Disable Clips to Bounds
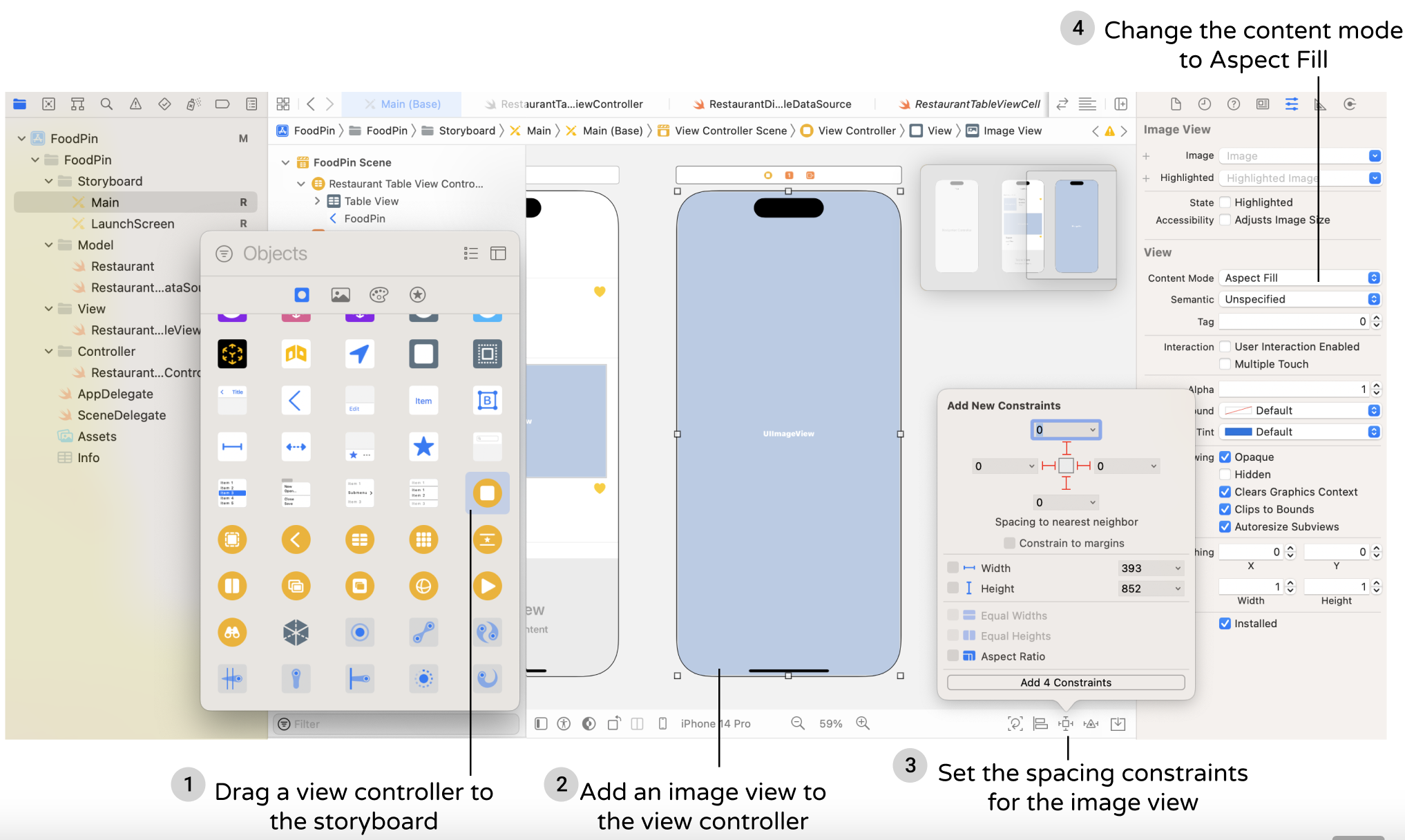 [1225, 509]
